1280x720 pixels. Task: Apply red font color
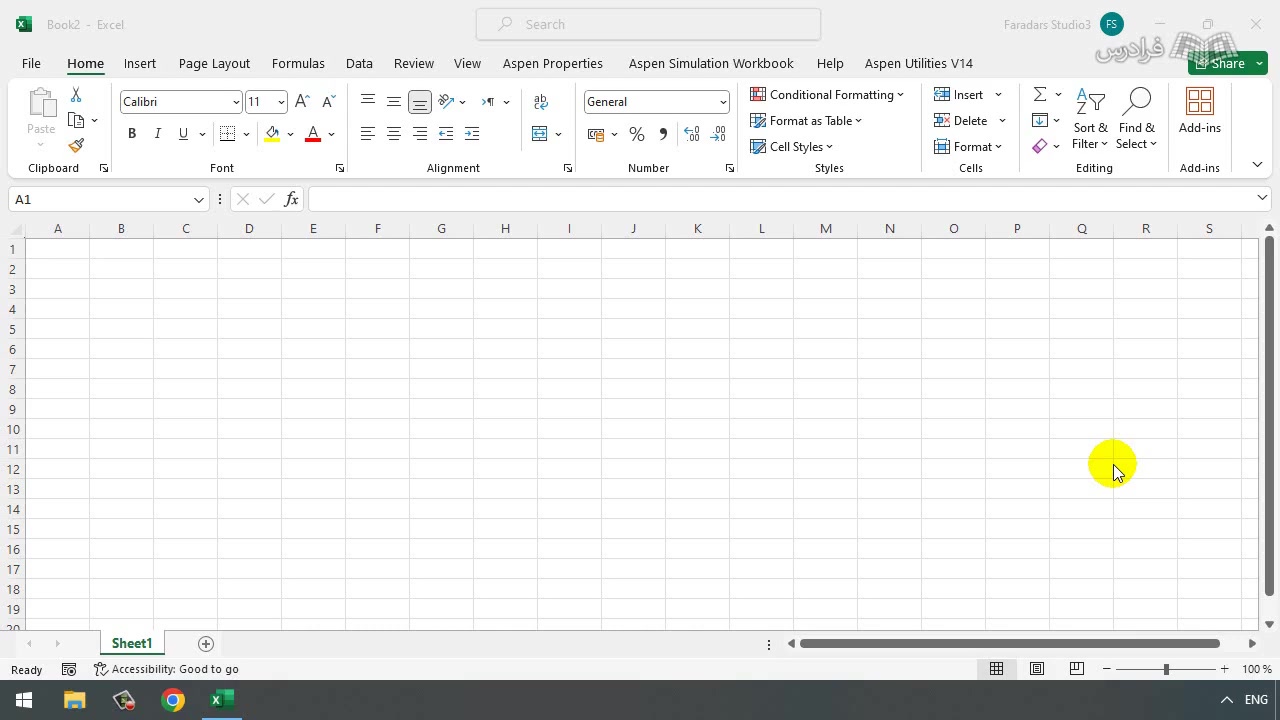(313, 134)
